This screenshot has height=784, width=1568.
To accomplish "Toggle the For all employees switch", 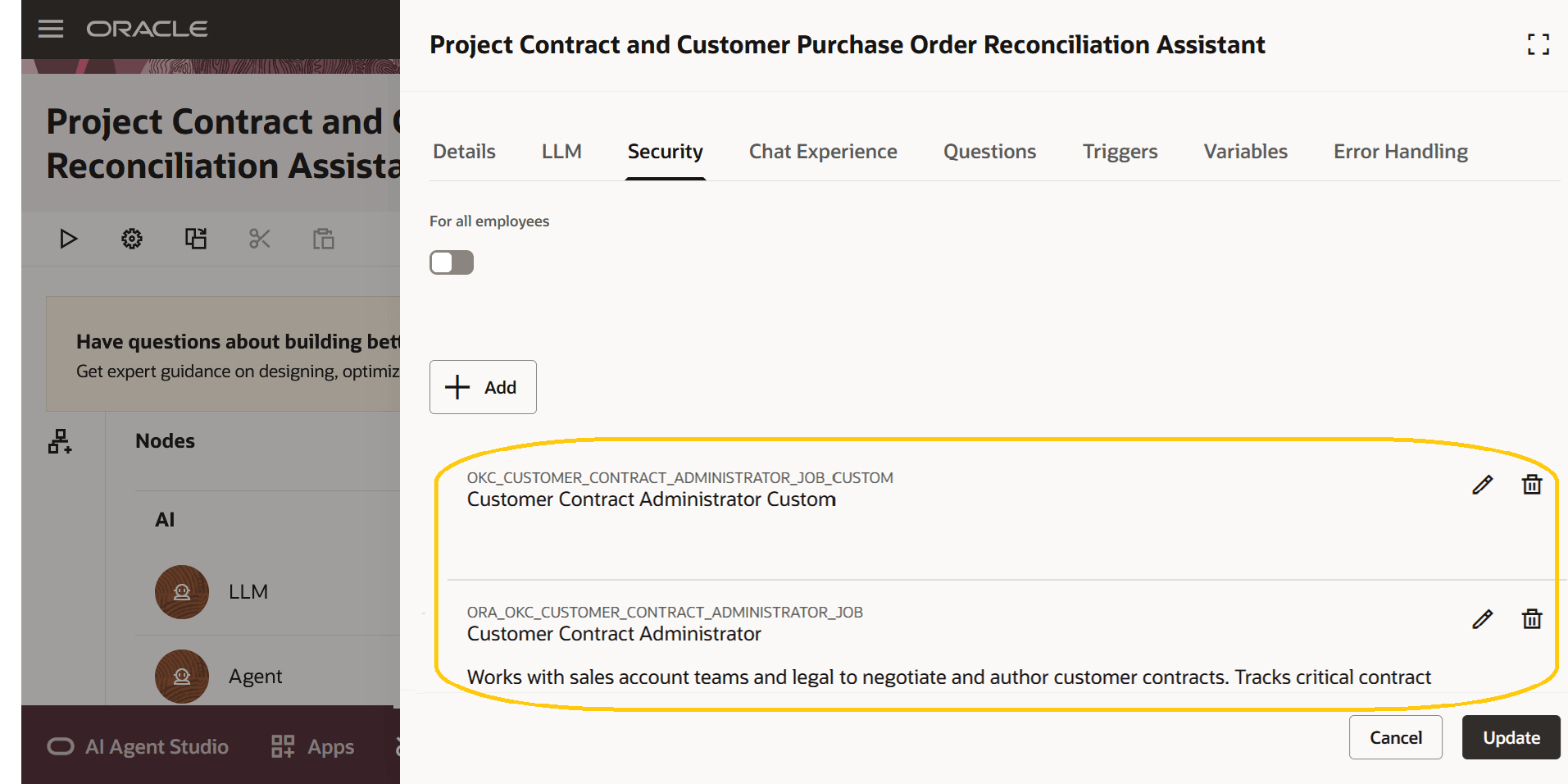I will (452, 262).
